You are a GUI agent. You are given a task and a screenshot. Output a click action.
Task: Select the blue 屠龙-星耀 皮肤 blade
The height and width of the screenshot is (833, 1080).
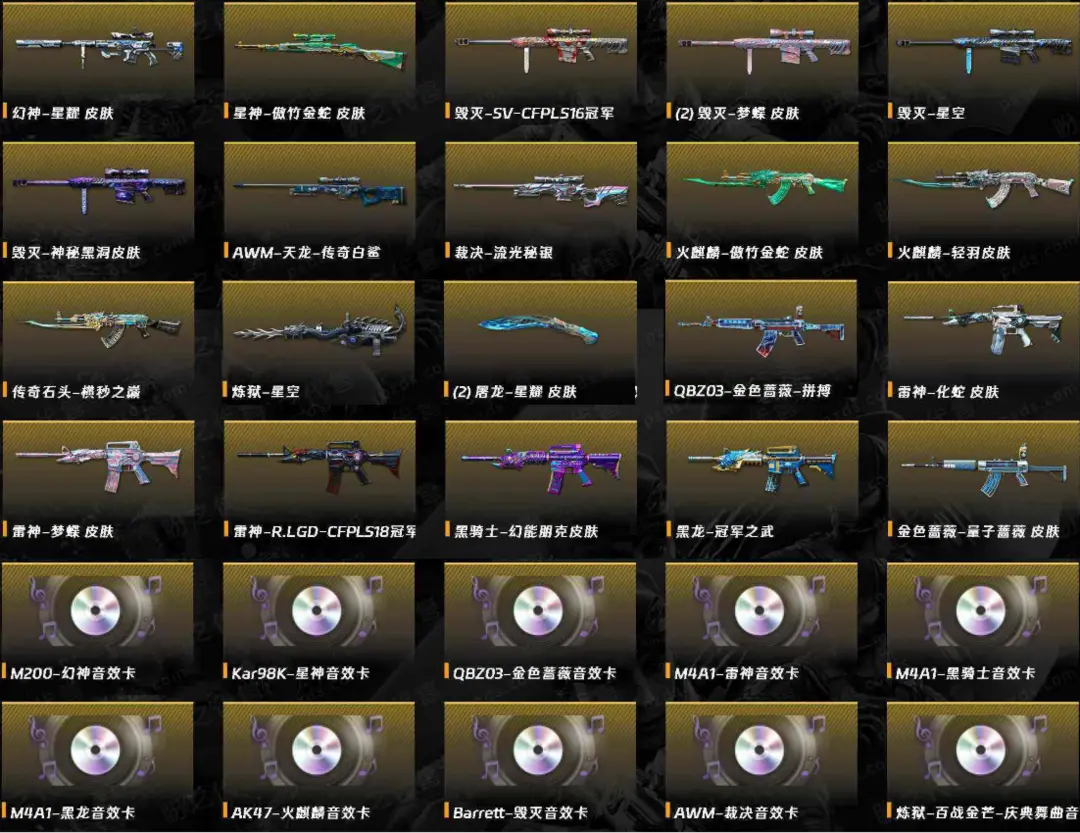537,329
